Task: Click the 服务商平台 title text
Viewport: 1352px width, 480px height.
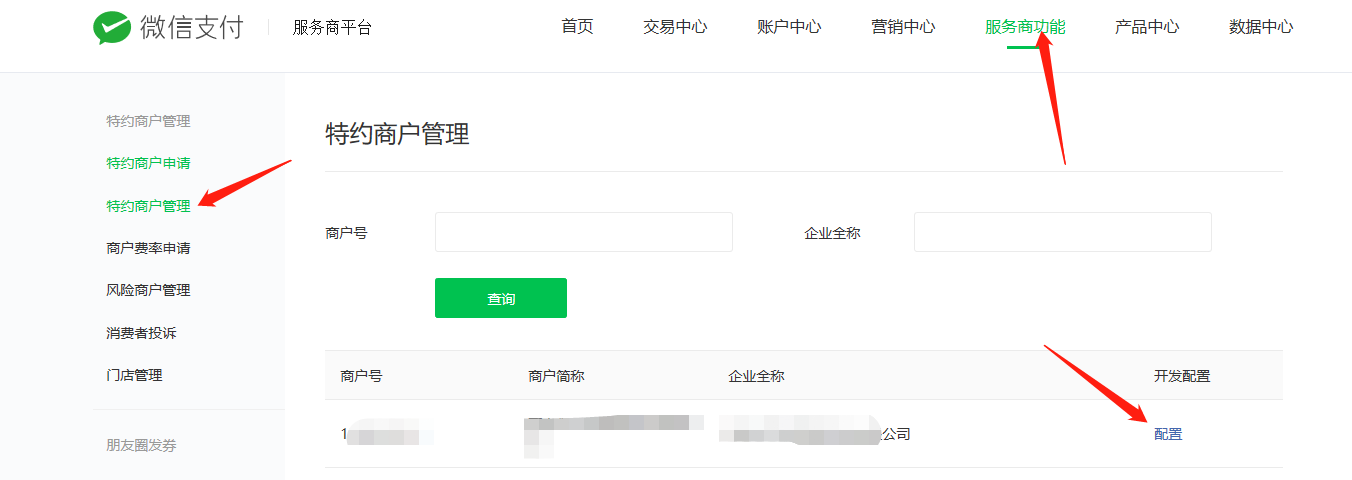Action: (332, 28)
